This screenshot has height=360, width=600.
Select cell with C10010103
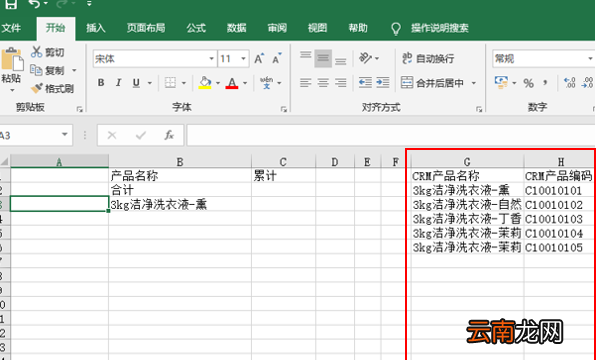[558, 219]
